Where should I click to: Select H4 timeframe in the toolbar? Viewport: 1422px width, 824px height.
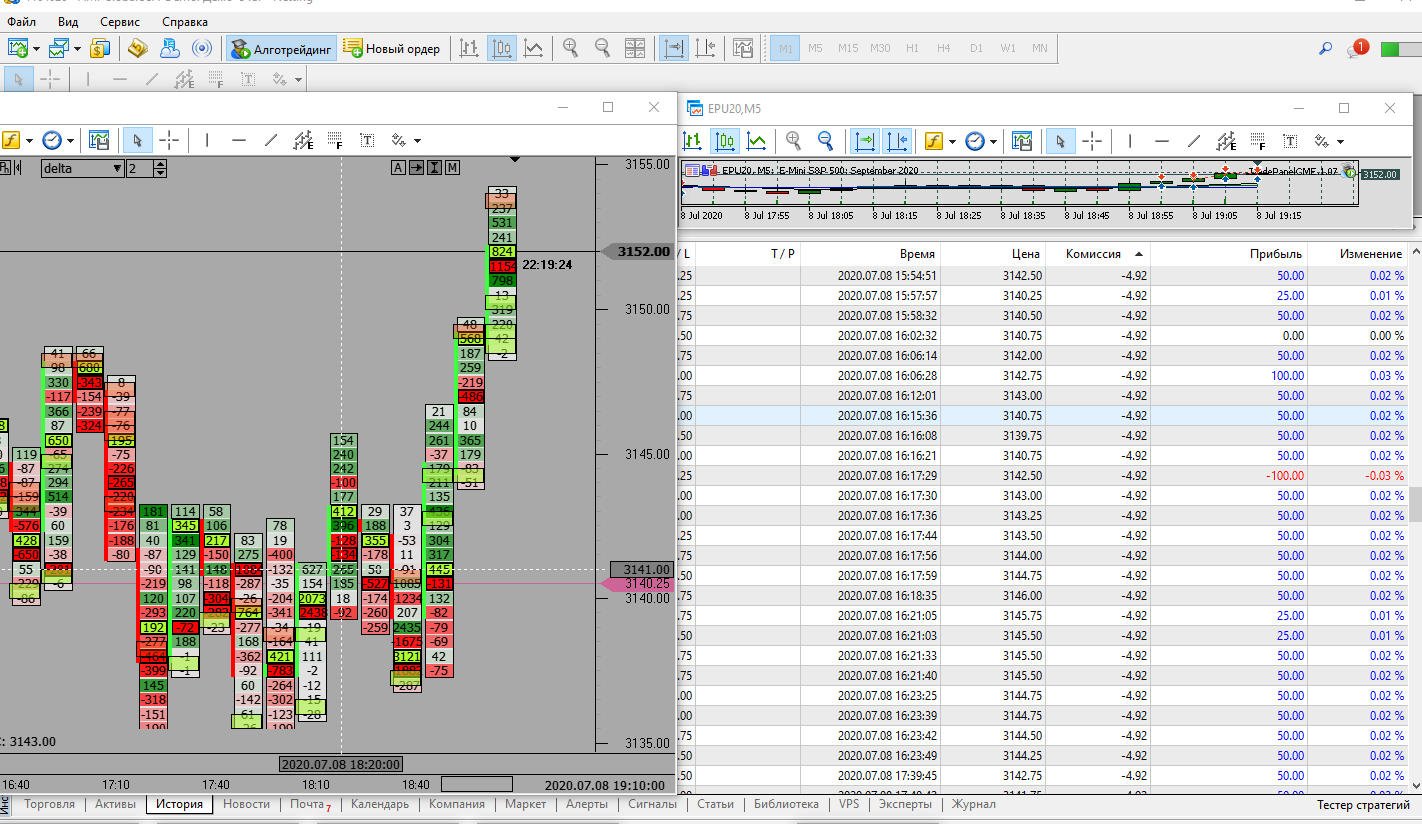point(943,48)
